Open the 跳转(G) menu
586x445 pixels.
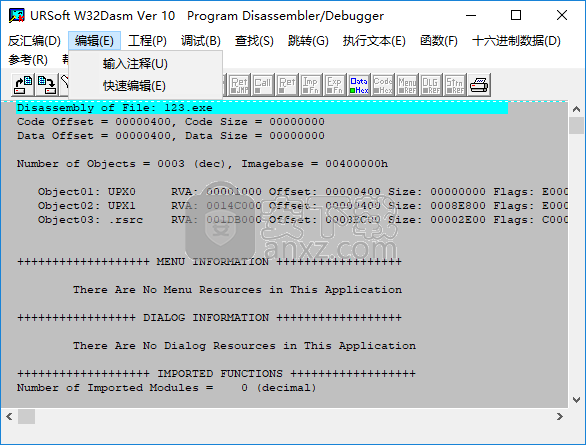308,40
